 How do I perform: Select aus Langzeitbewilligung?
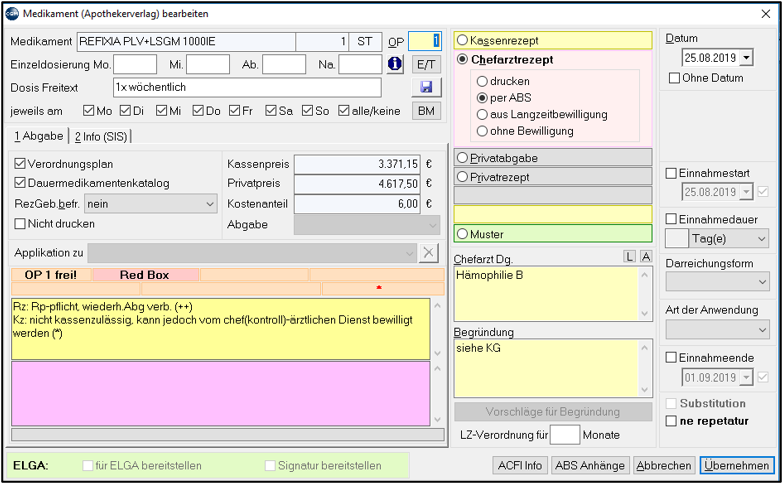482,114
